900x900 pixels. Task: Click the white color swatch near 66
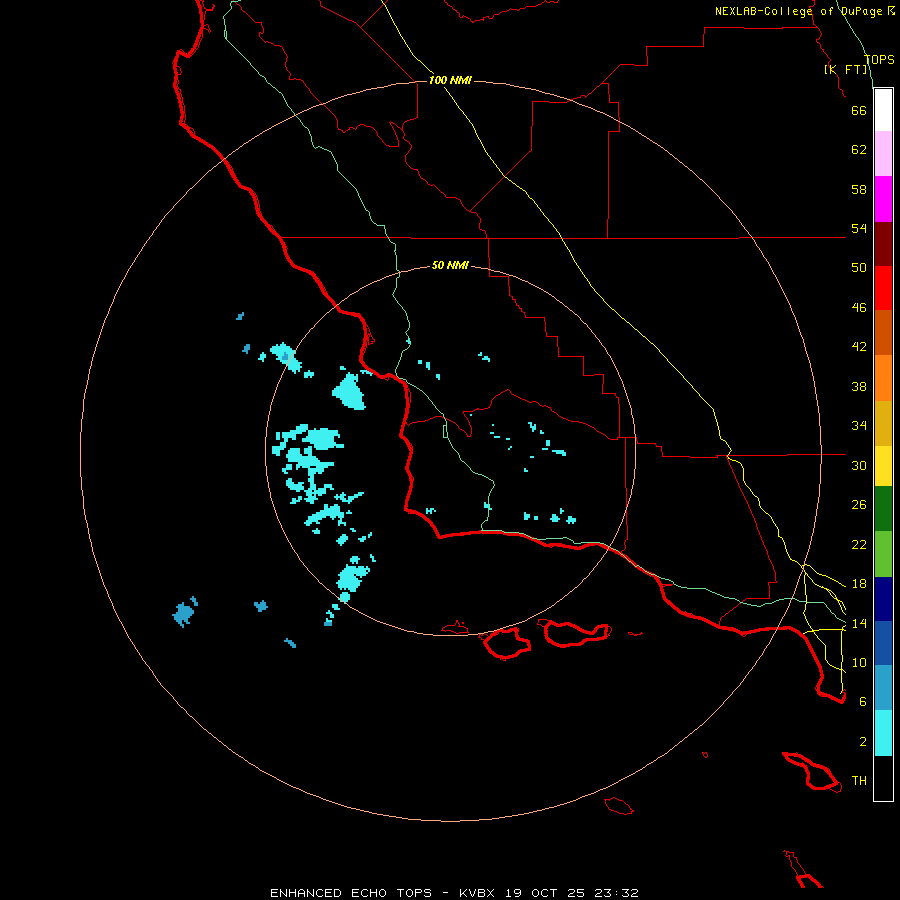click(x=883, y=110)
